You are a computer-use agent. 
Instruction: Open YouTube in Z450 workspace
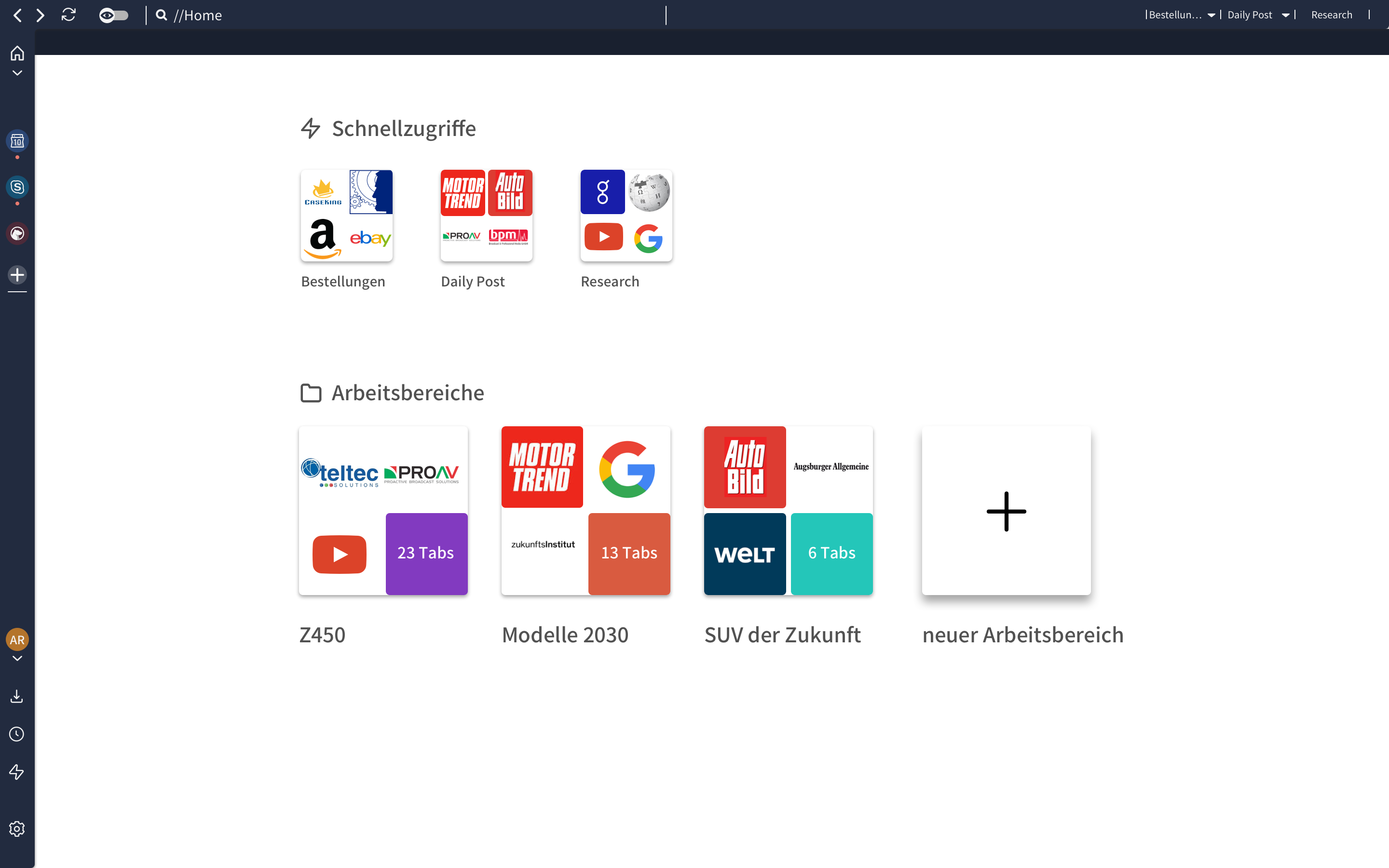pos(339,554)
